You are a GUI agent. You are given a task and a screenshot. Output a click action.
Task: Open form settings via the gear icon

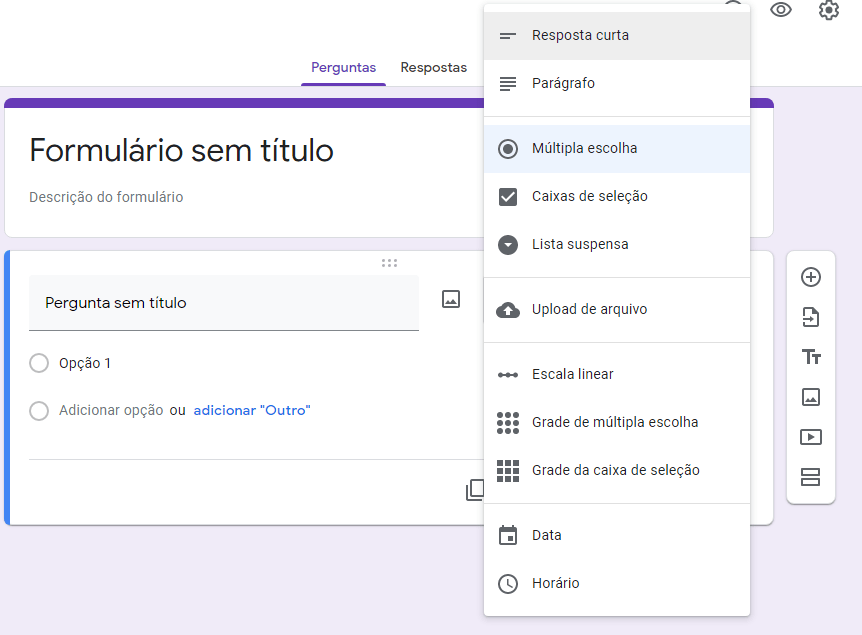point(827,10)
